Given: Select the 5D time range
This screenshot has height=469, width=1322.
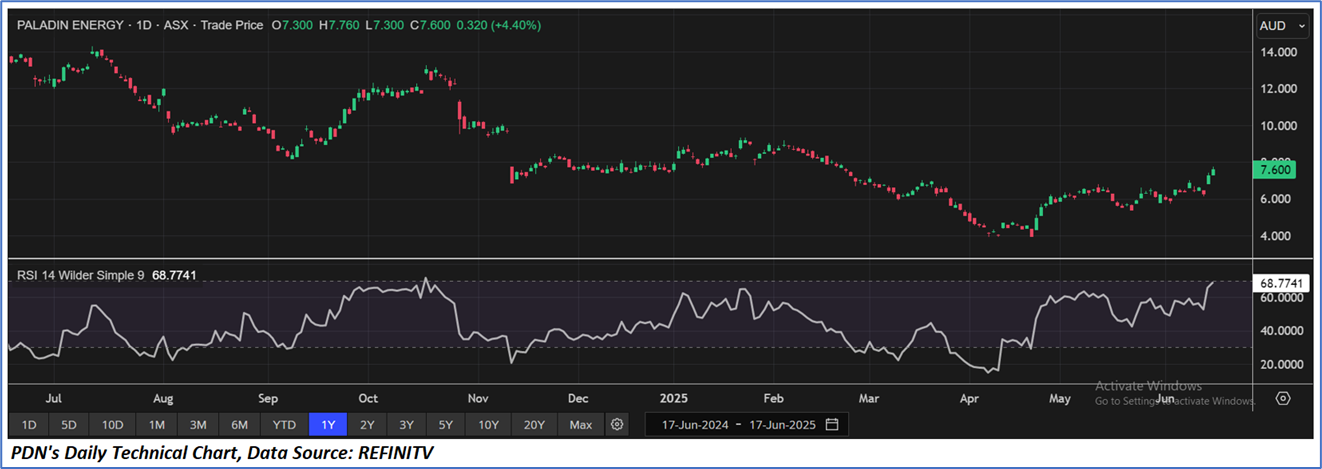Looking at the screenshot, I should [69, 424].
